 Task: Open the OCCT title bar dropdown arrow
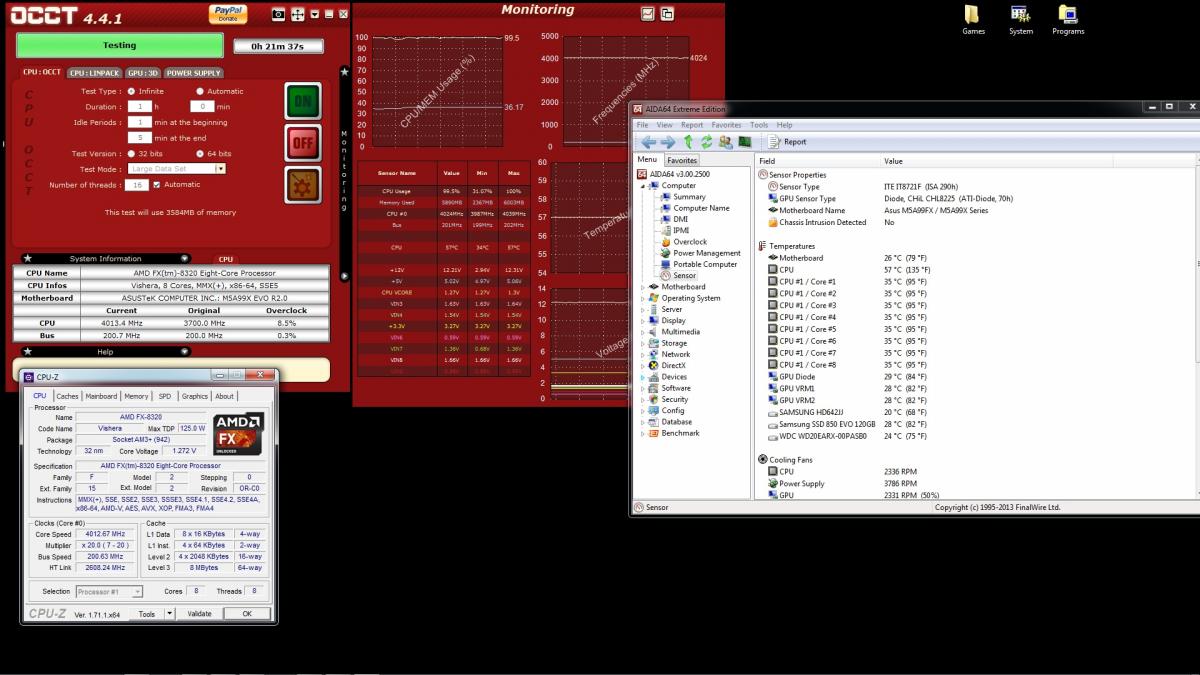(315, 14)
